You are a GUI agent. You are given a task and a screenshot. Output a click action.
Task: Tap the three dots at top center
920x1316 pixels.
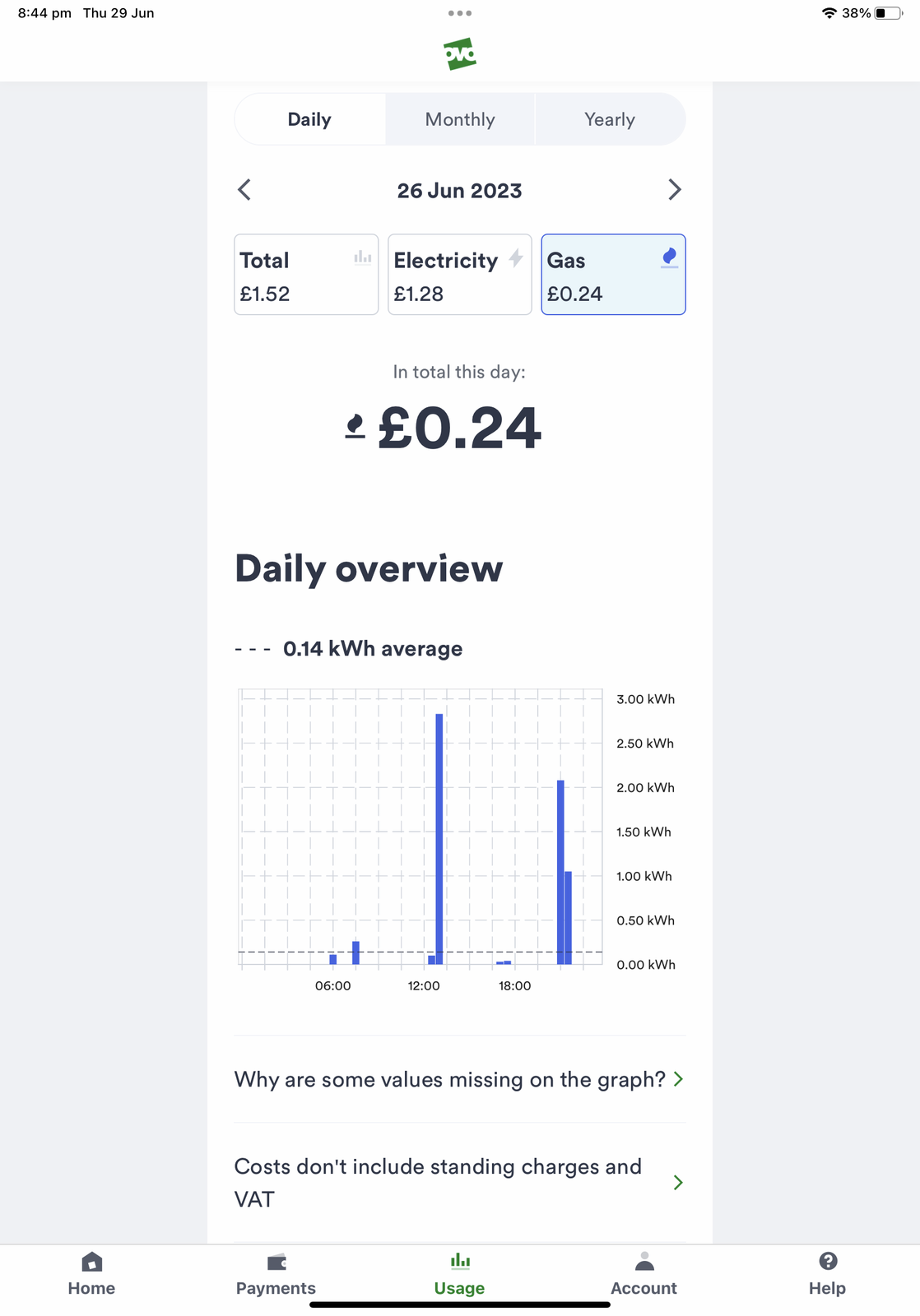[x=460, y=13]
